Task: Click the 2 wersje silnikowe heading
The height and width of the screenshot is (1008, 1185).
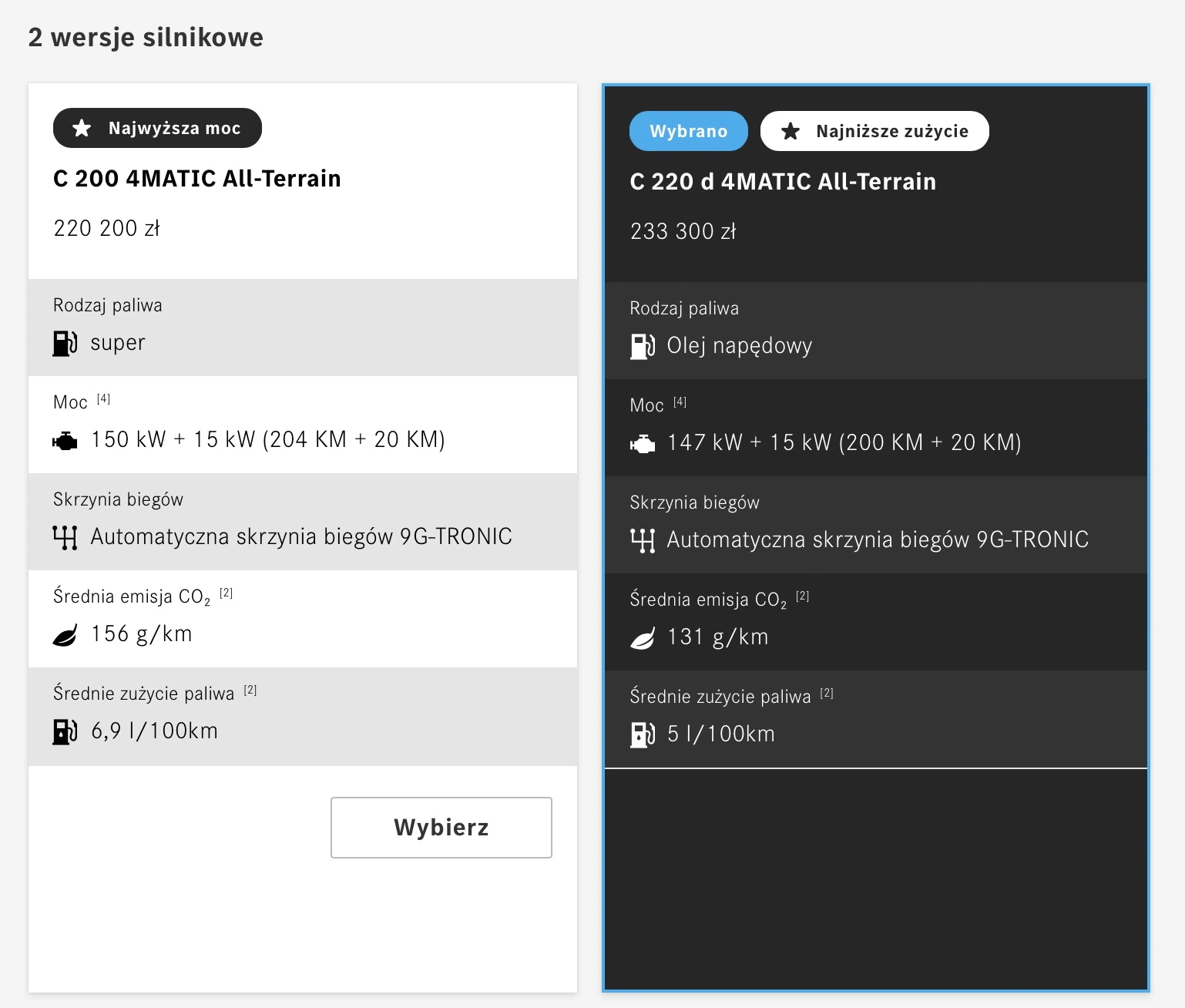Action: tap(146, 37)
